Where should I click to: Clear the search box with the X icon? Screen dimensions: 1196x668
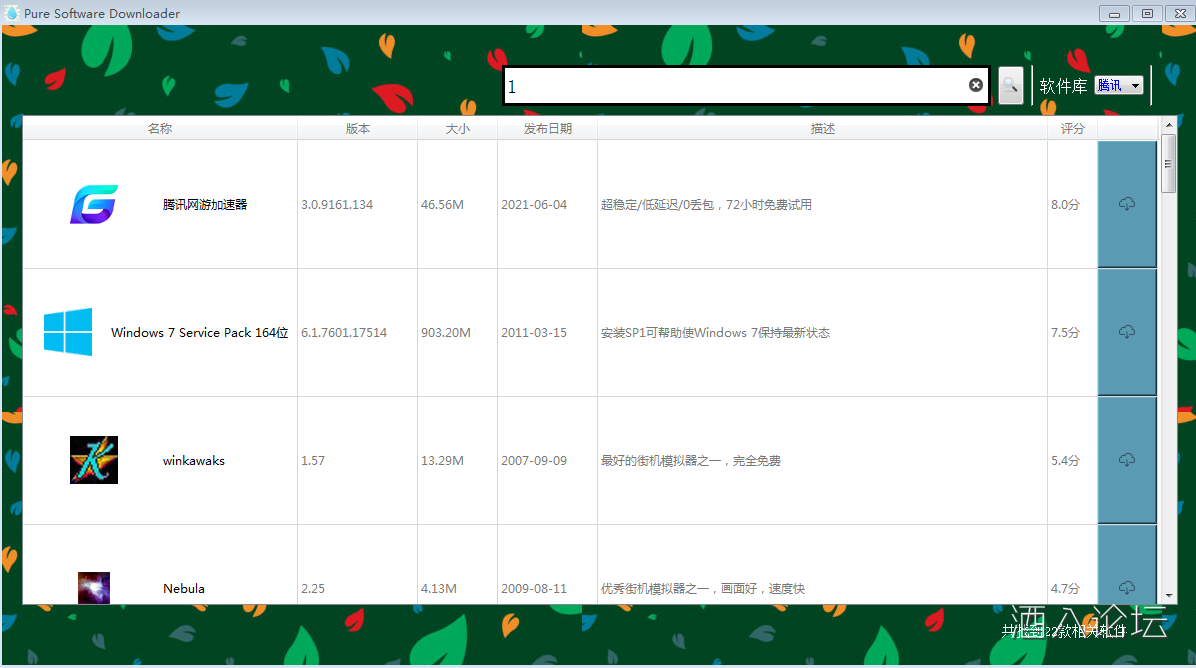[x=975, y=84]
